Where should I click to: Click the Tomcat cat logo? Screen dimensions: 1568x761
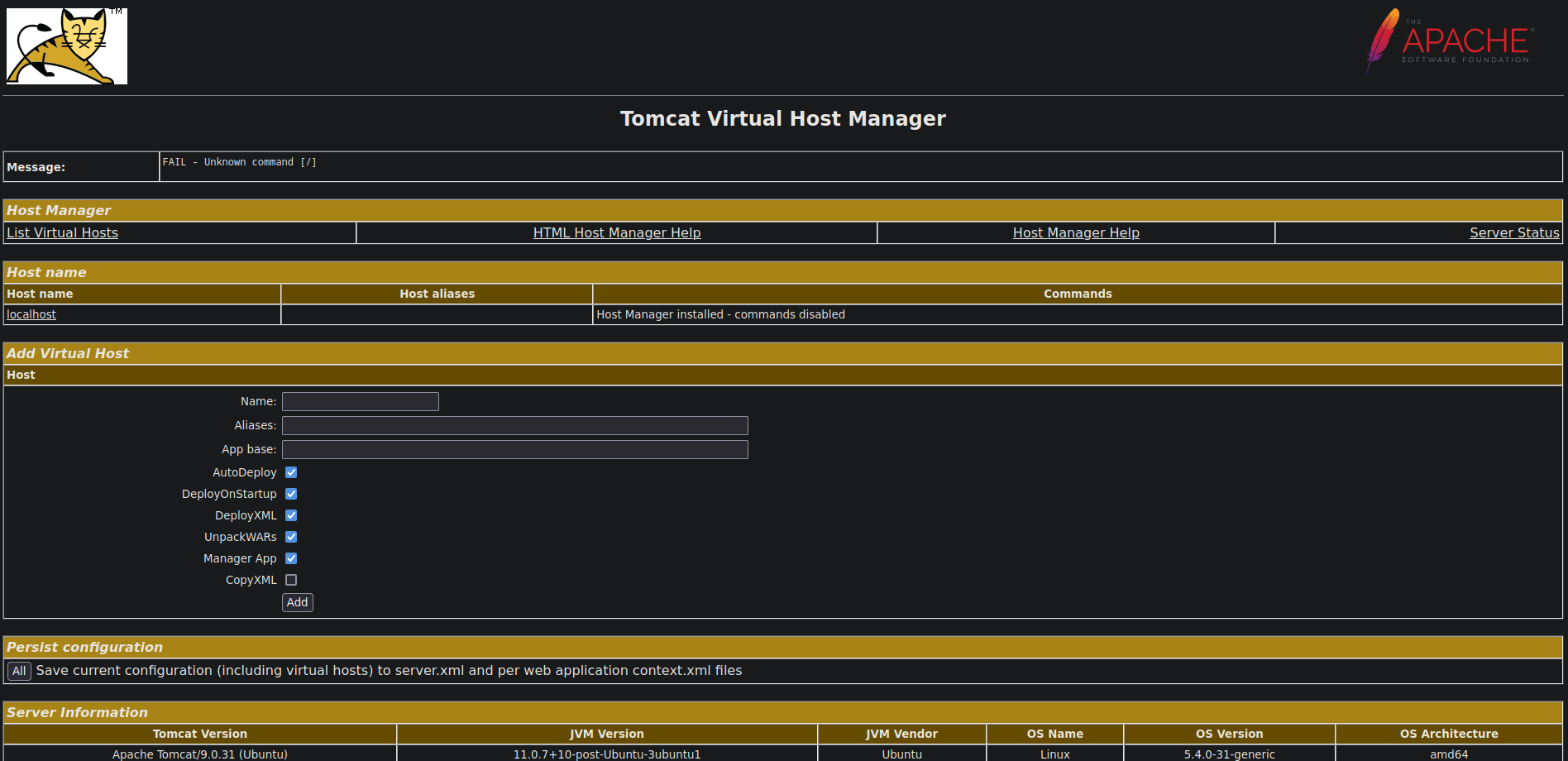tap(67, 46)
